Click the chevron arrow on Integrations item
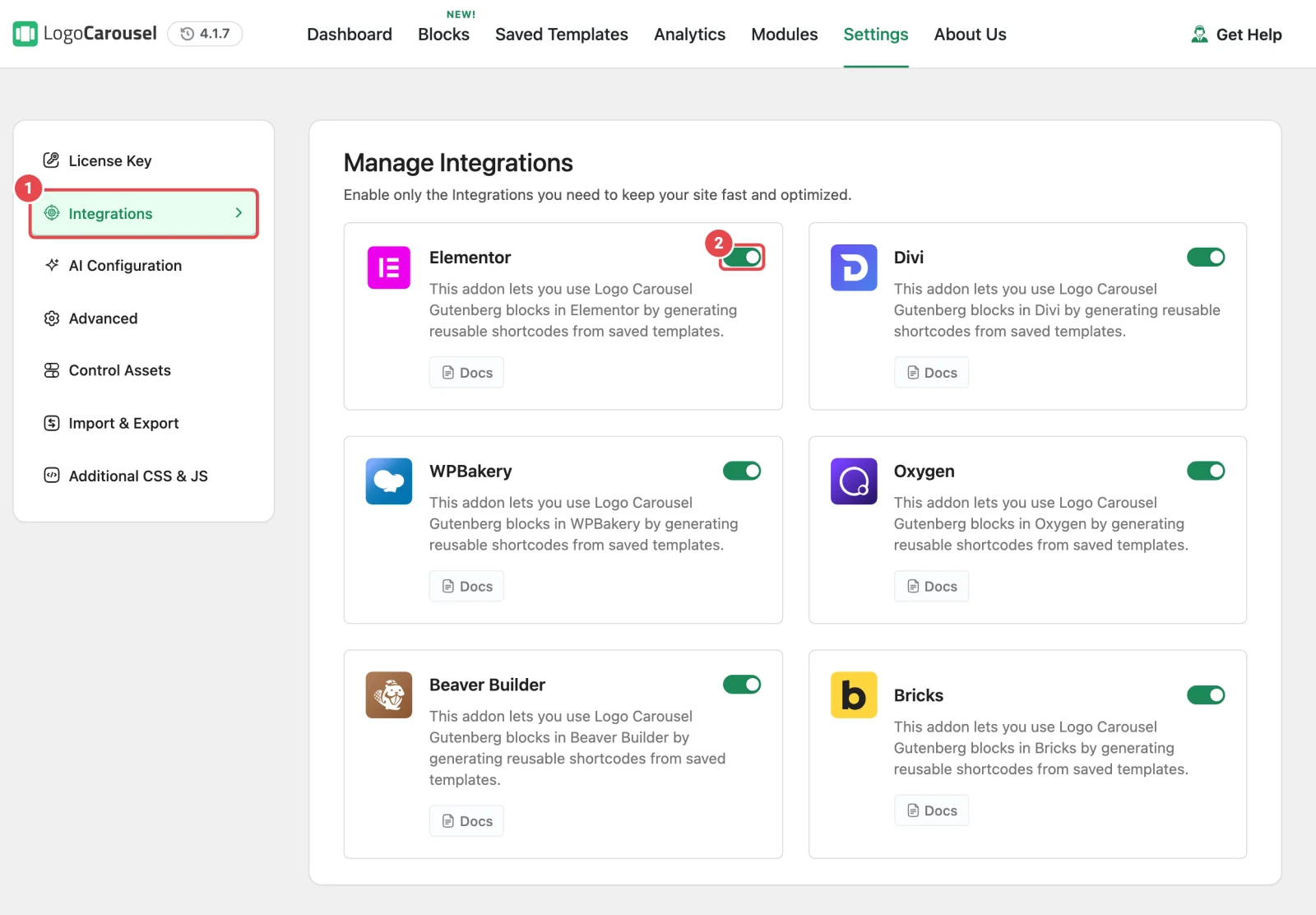The height and width of the screenshot is (915, 1316). tap(239, 213)
